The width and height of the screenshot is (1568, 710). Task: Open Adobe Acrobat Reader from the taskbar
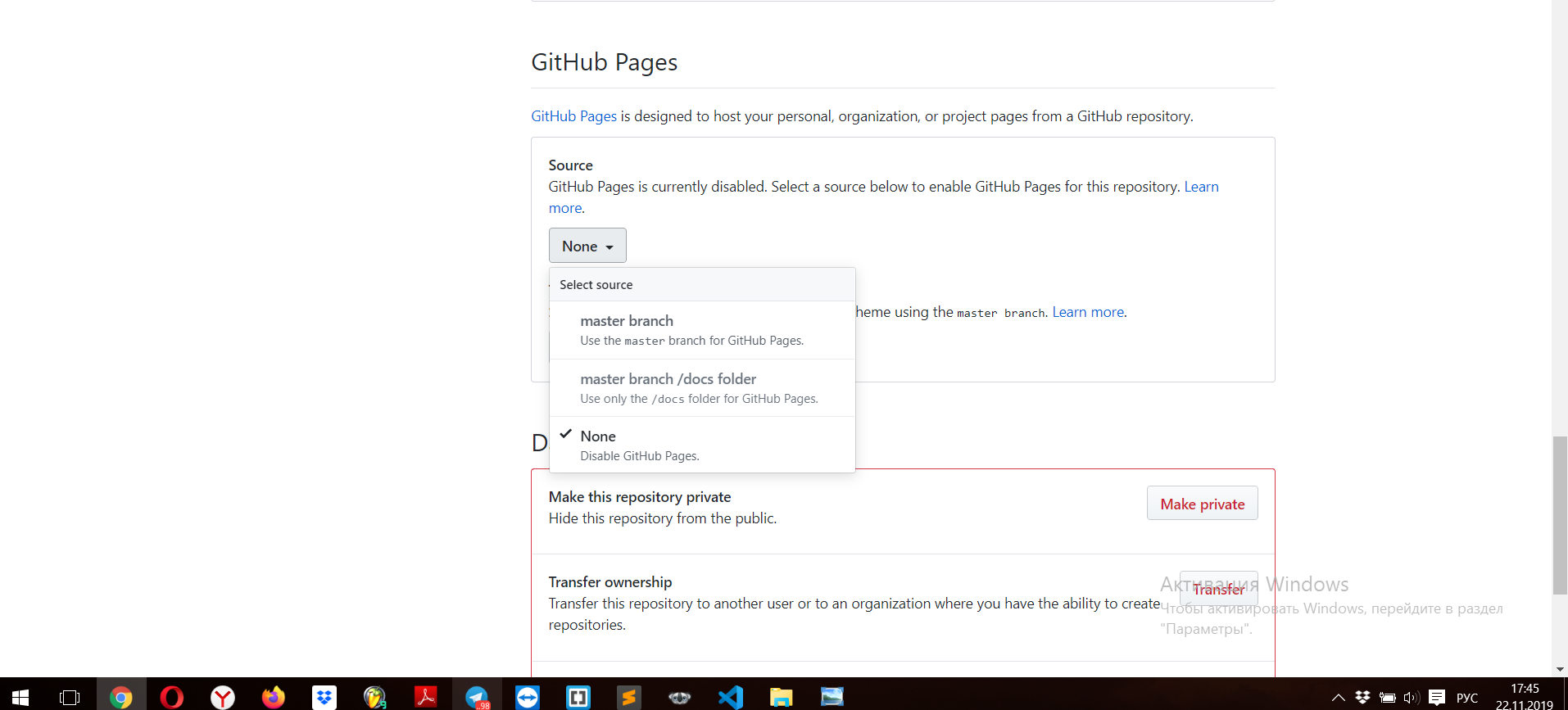(426, 697)
